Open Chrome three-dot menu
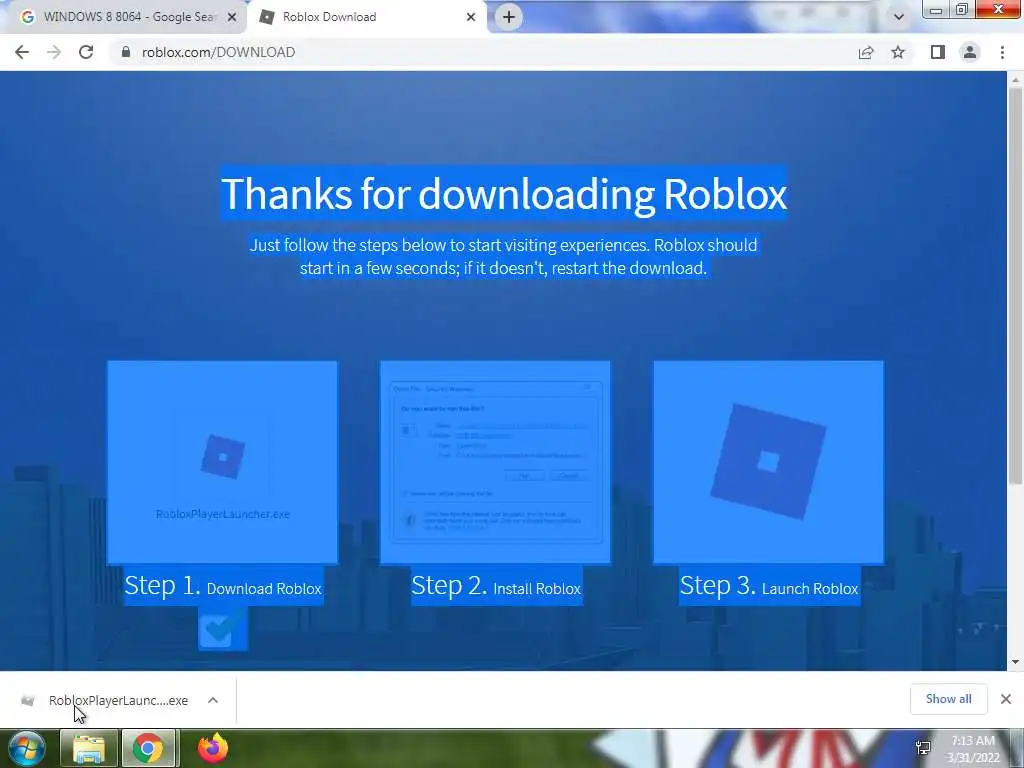1024x768 pixels. click(1002, 52)
